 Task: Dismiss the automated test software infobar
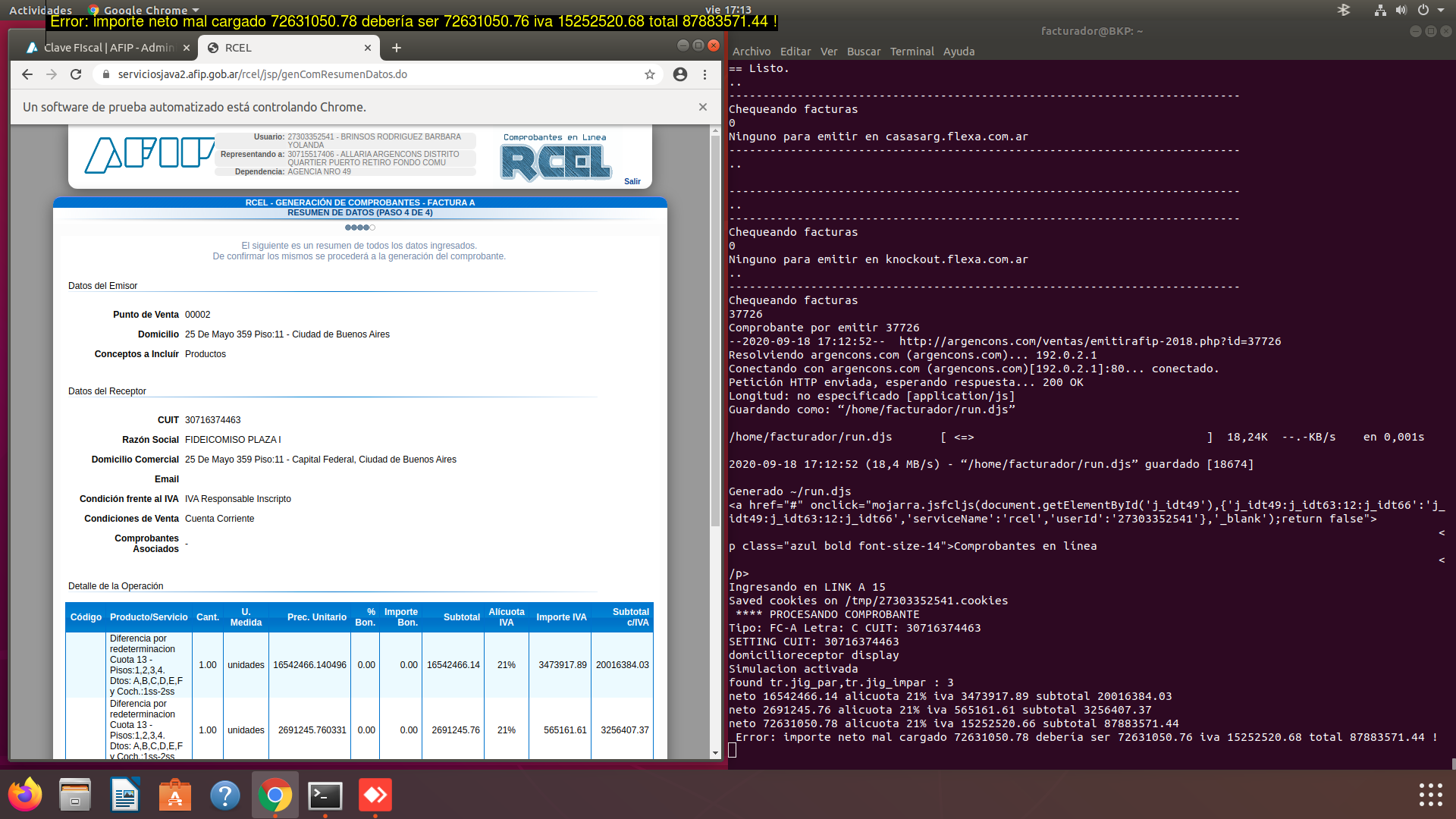pyautogui.click(x=703, y=107)
